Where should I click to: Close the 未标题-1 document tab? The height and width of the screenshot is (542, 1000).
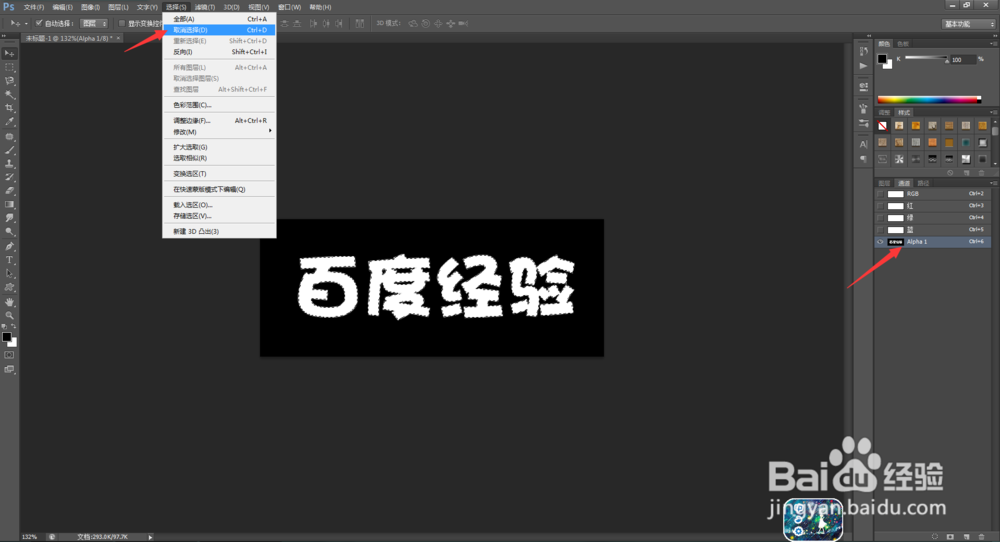(118, 38)
